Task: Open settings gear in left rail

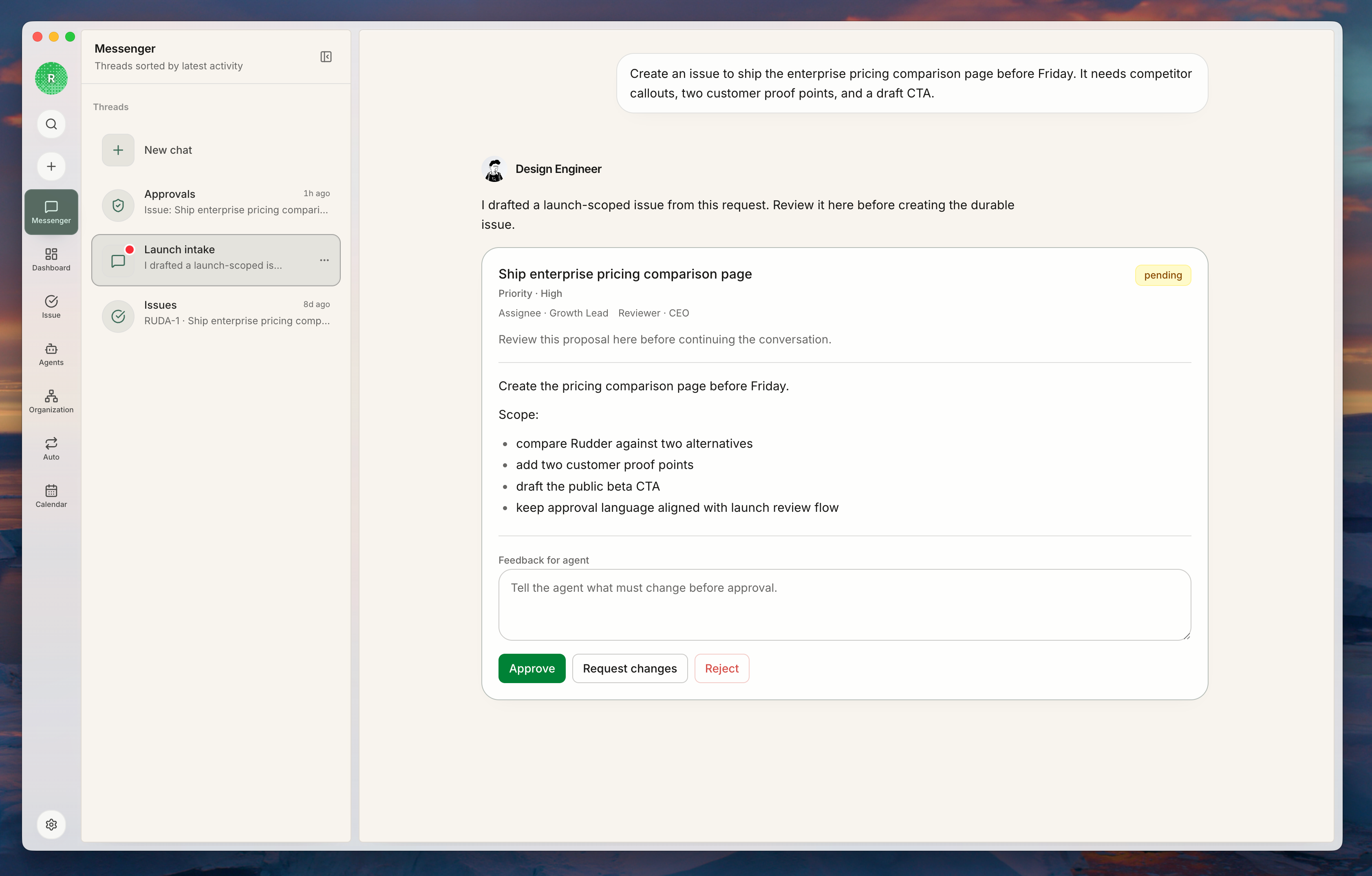Action: point(51,825)
